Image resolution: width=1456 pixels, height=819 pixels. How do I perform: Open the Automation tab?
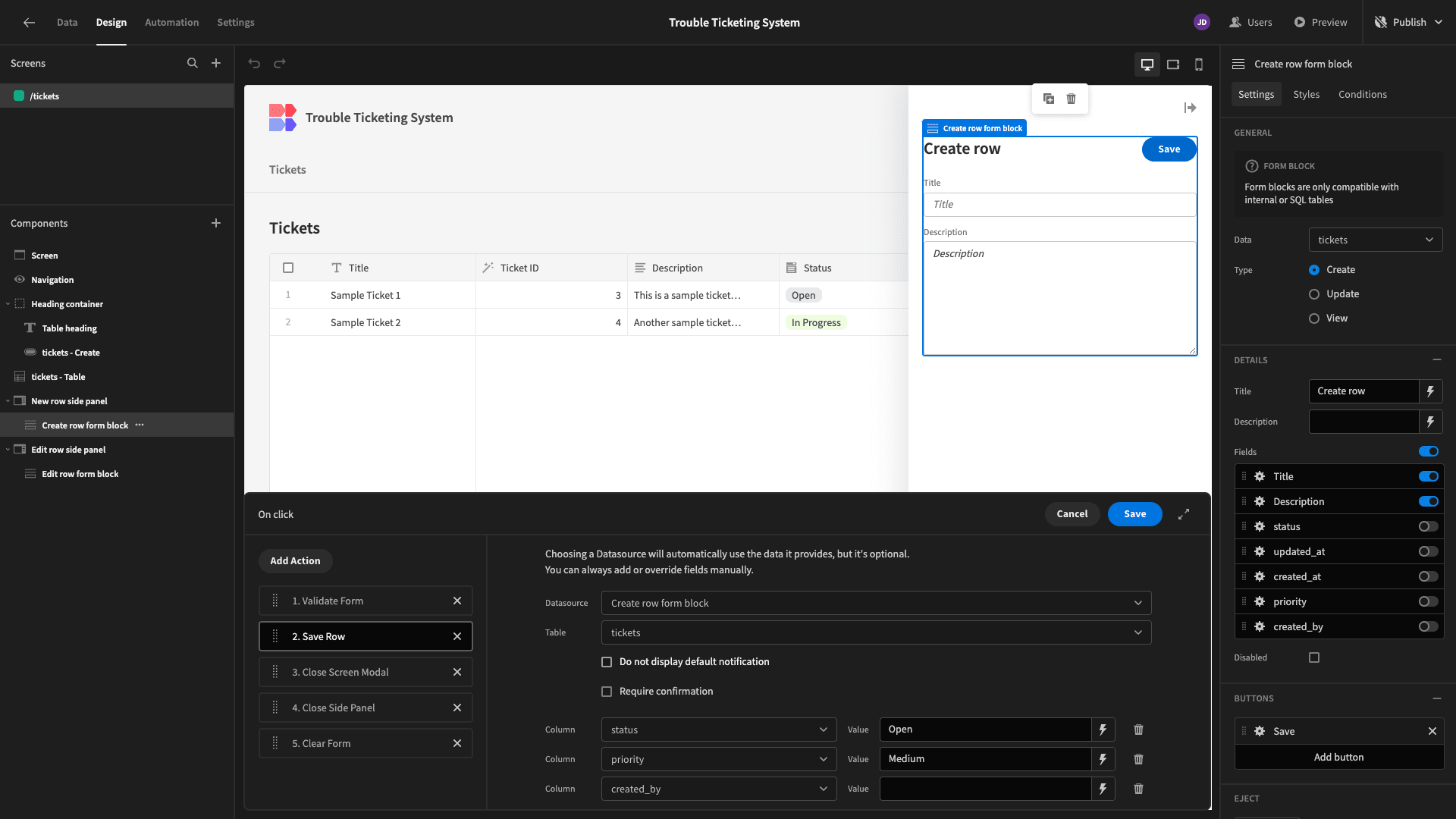(172, 22)
